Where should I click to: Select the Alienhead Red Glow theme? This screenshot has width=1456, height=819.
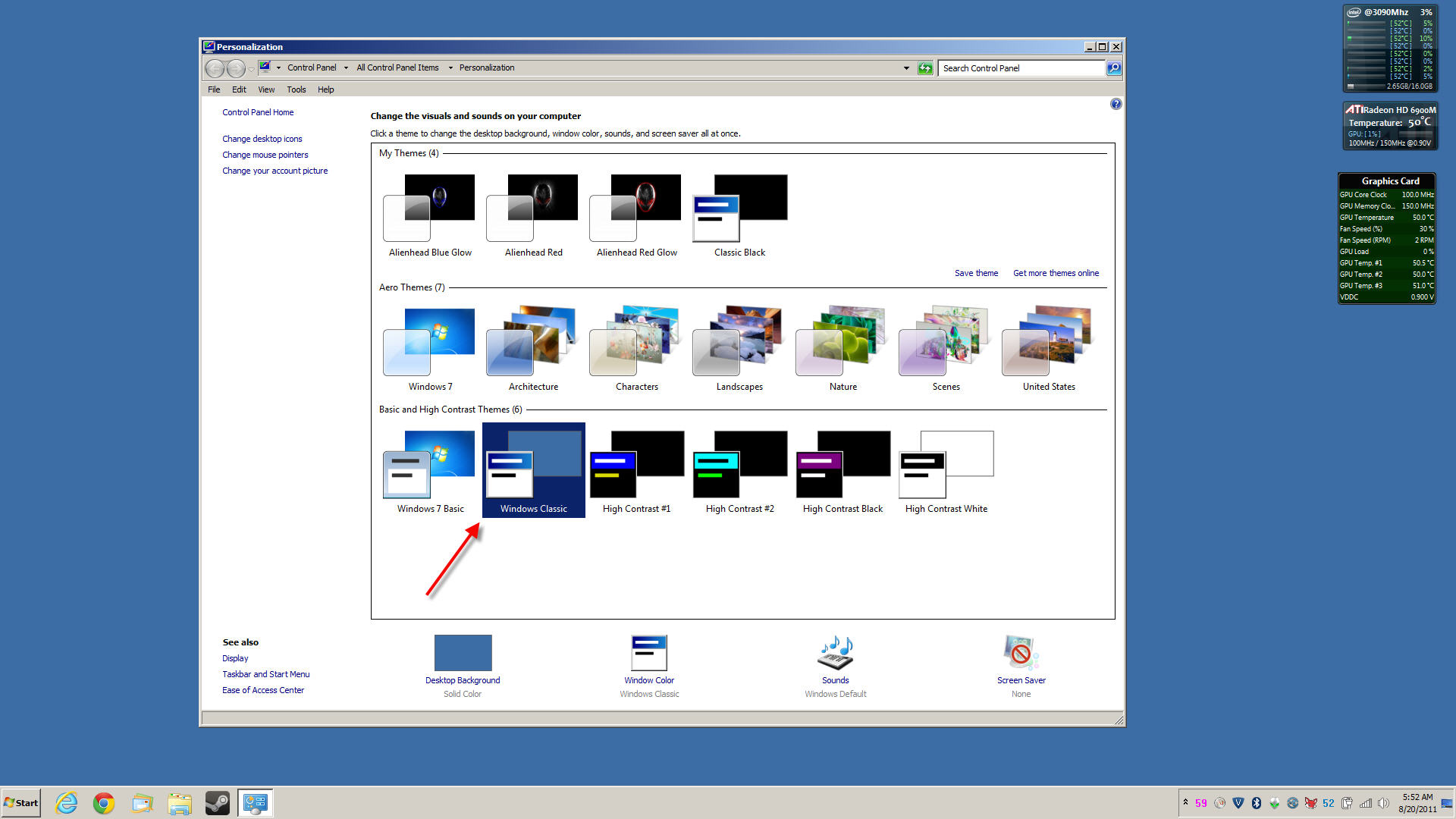[x=636, y=215]
